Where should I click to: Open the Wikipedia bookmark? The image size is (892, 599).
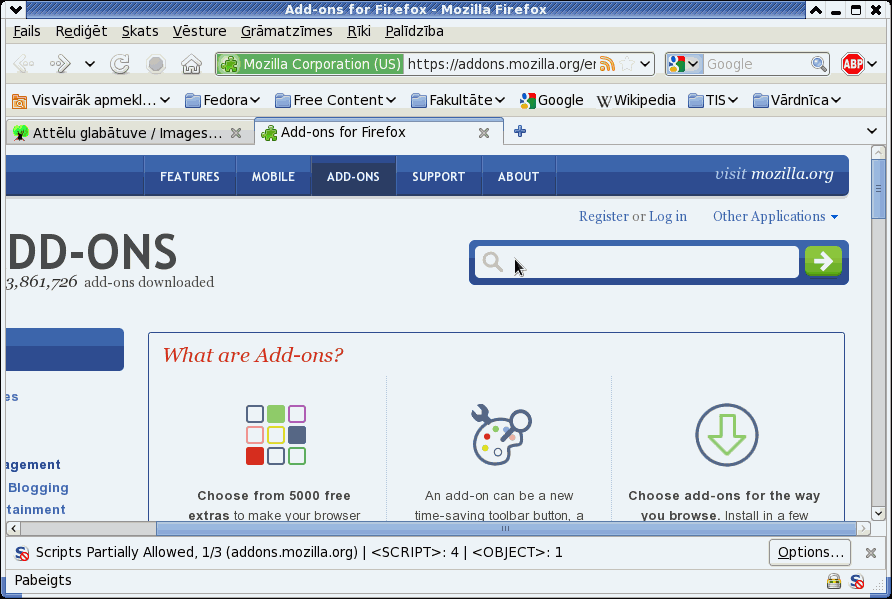(x=635, y=101)
